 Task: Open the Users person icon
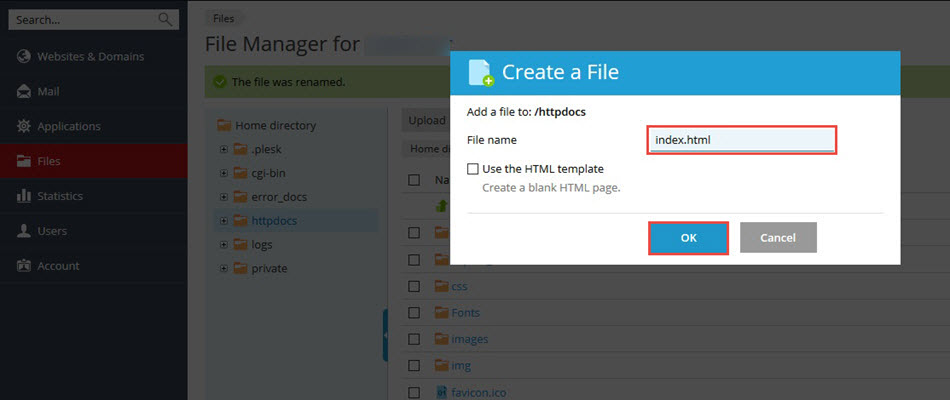point(23,231)
